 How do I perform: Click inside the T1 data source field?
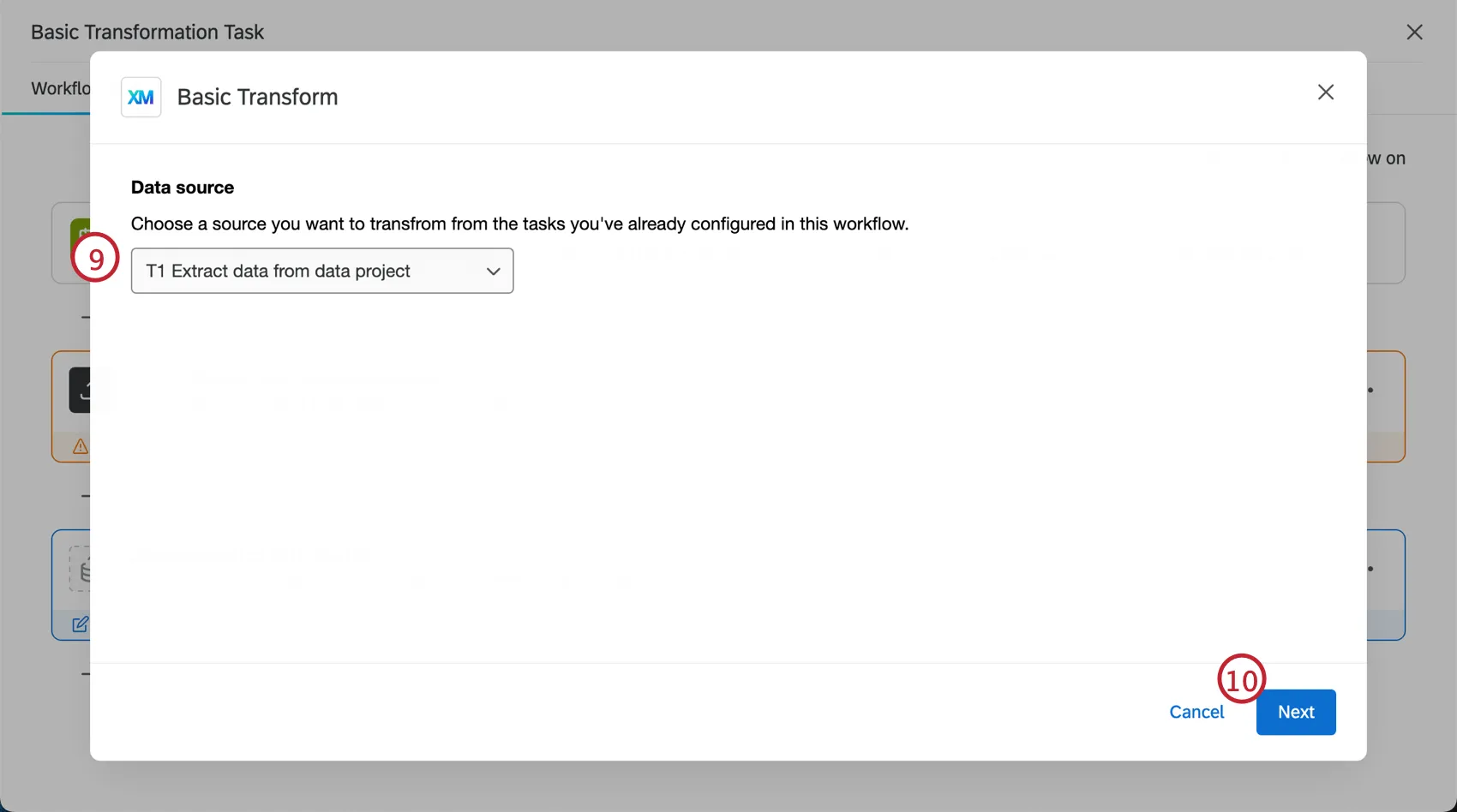click(x=283, y=271)
